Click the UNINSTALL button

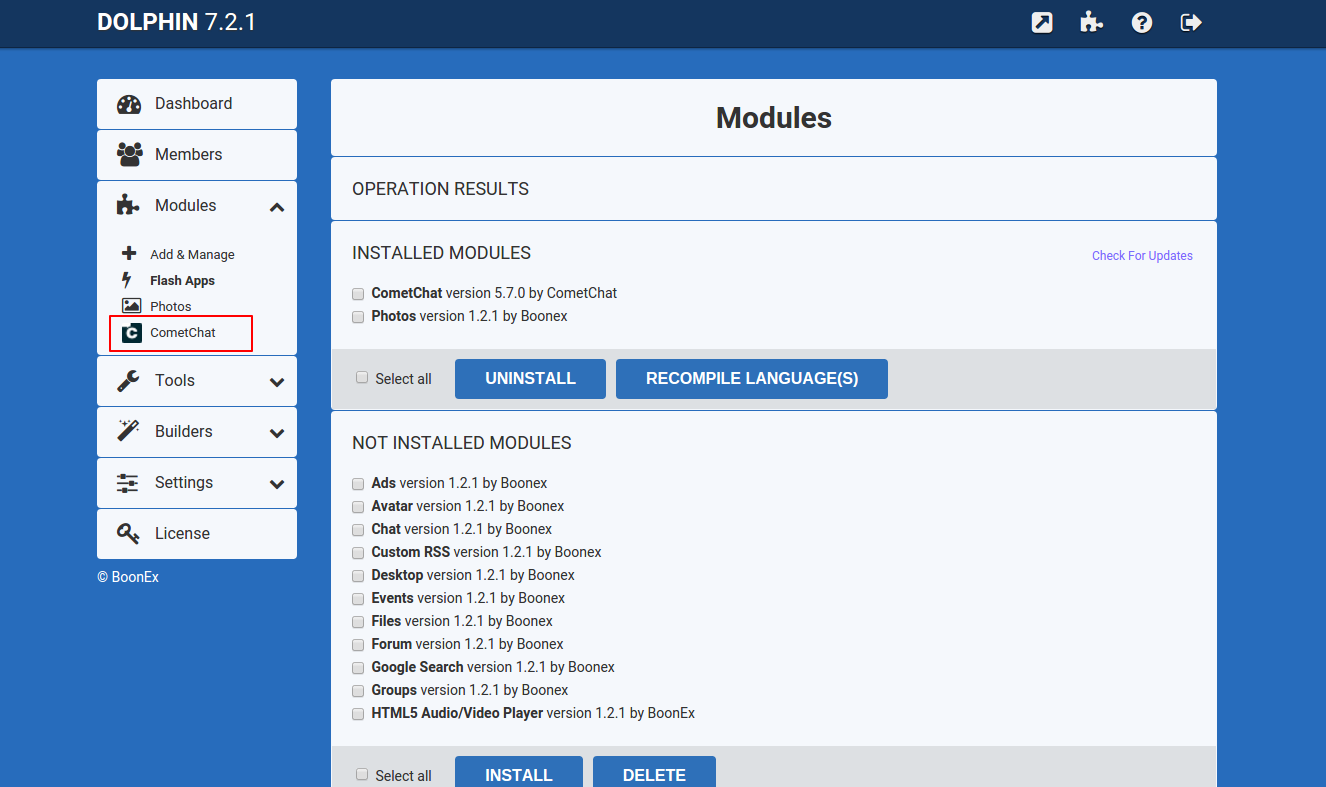pos(530,379)
